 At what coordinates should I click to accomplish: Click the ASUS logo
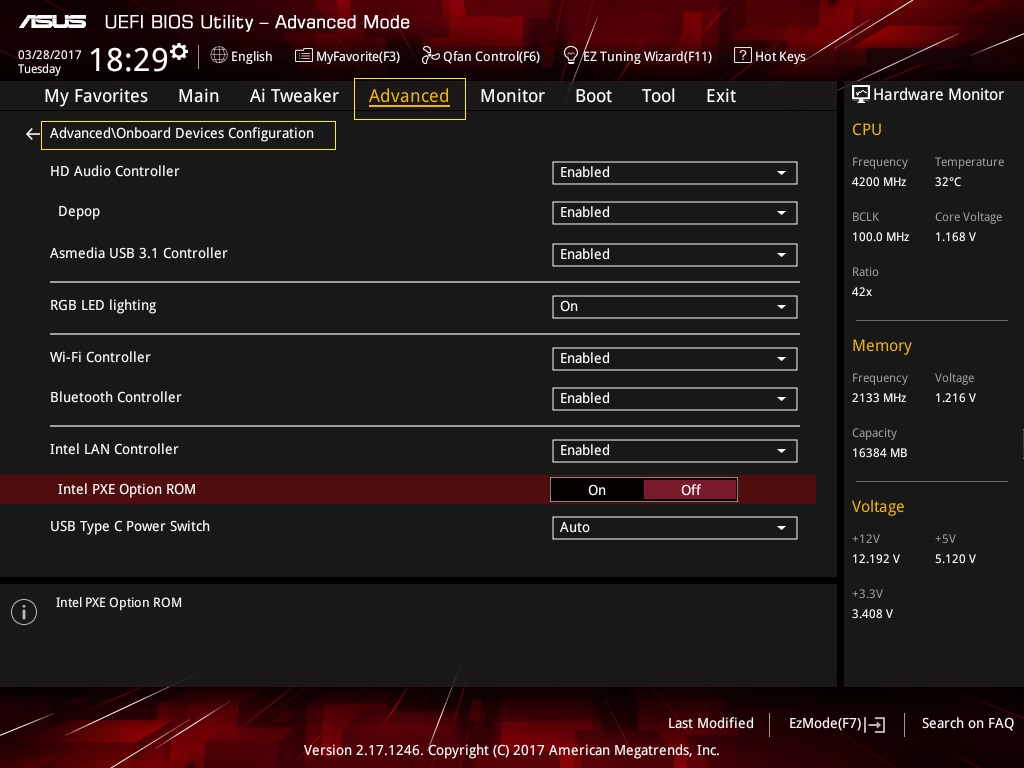[x=52, y=22]
